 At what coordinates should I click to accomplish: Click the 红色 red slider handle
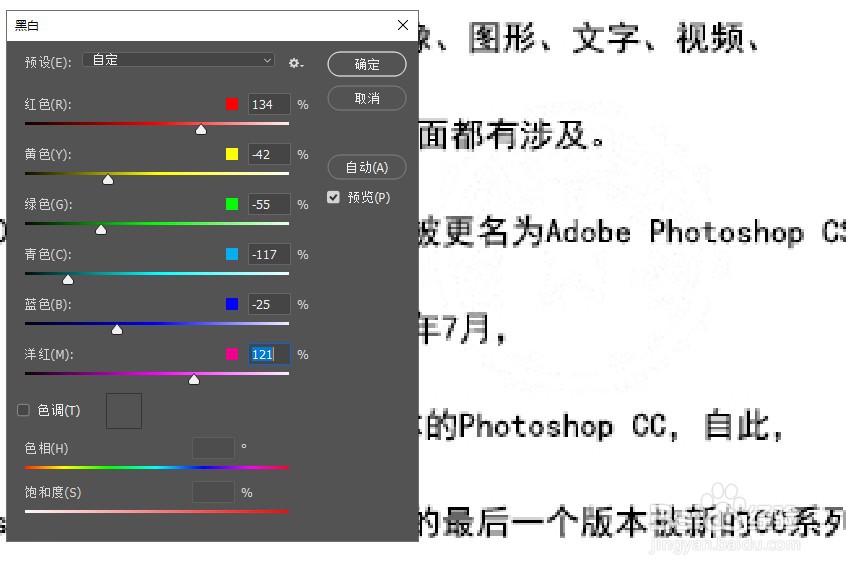tap(201, 129)
